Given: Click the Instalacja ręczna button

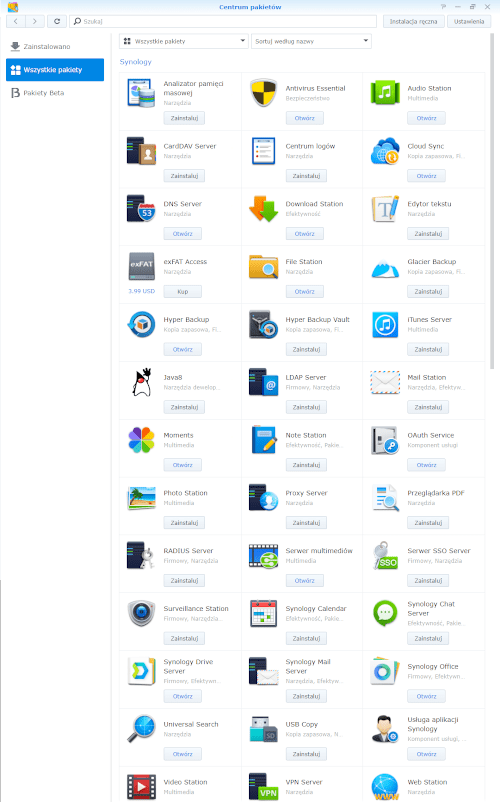Looking at the screenshot, I should (413, 21).
